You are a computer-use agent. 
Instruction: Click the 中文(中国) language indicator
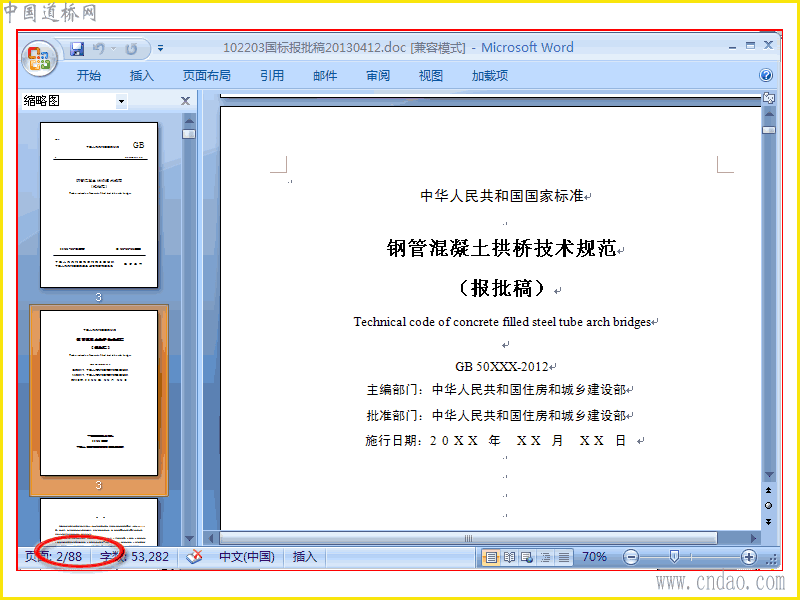click(247, 557)
